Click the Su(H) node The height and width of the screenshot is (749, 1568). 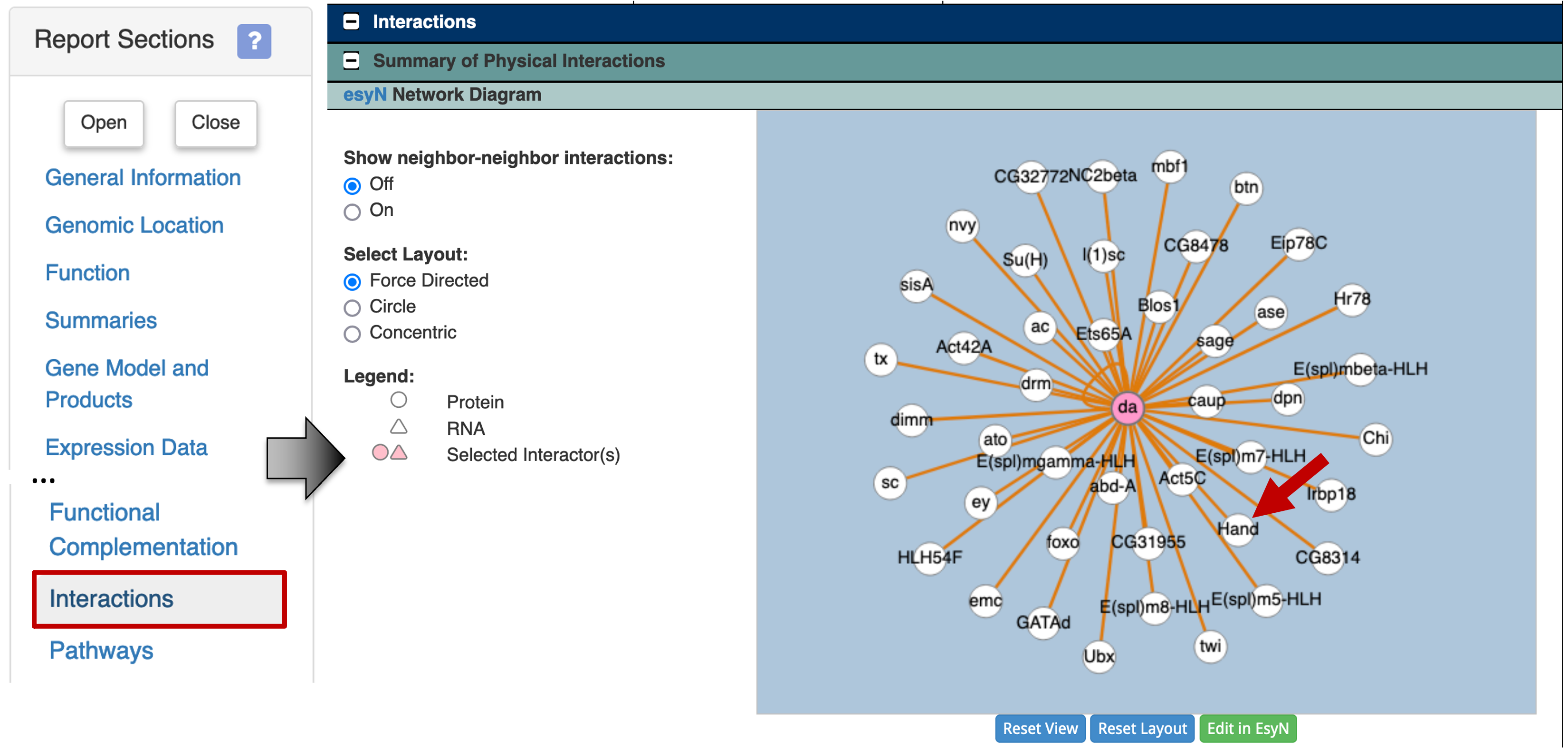pyautogui.click(x=1025, y=259)
